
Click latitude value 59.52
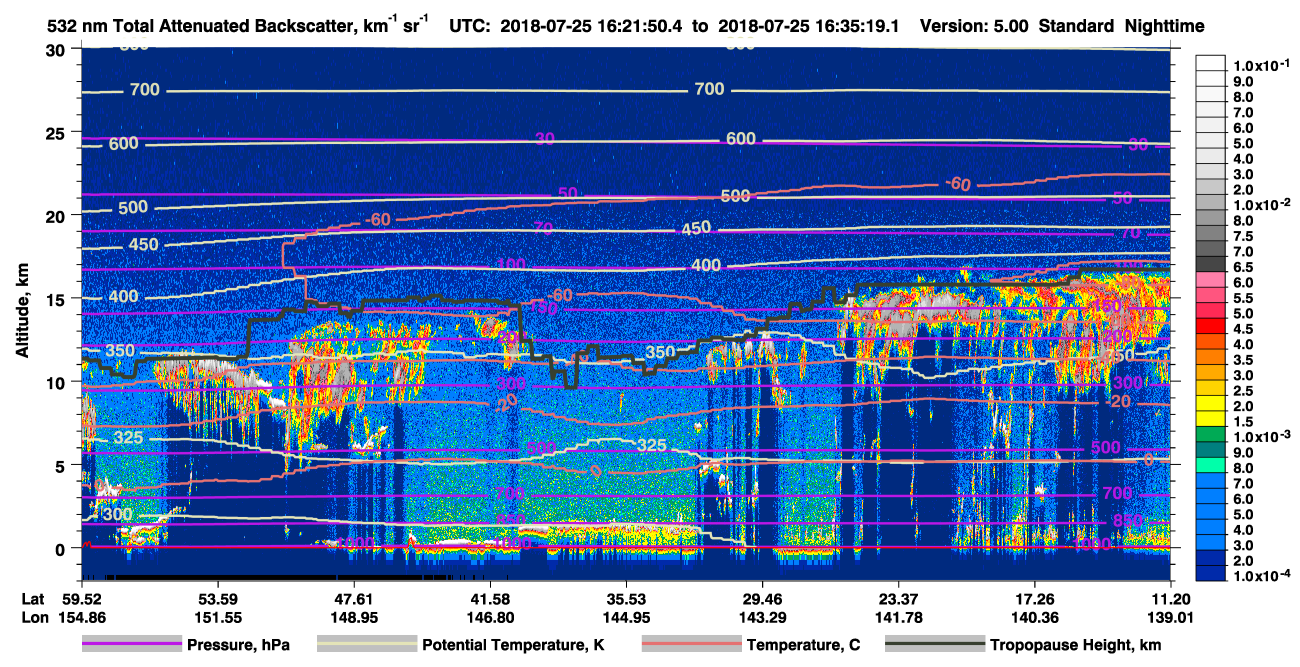(81, 598)
